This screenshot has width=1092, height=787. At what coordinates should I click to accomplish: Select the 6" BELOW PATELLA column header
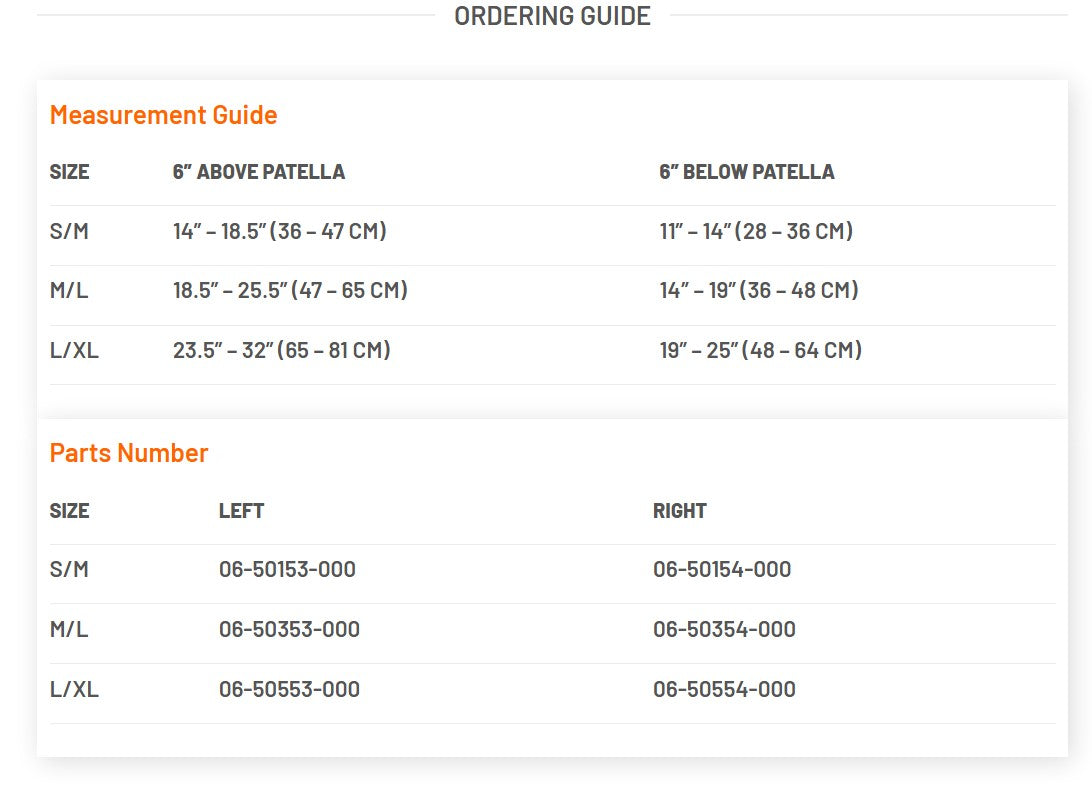[746, 172]
